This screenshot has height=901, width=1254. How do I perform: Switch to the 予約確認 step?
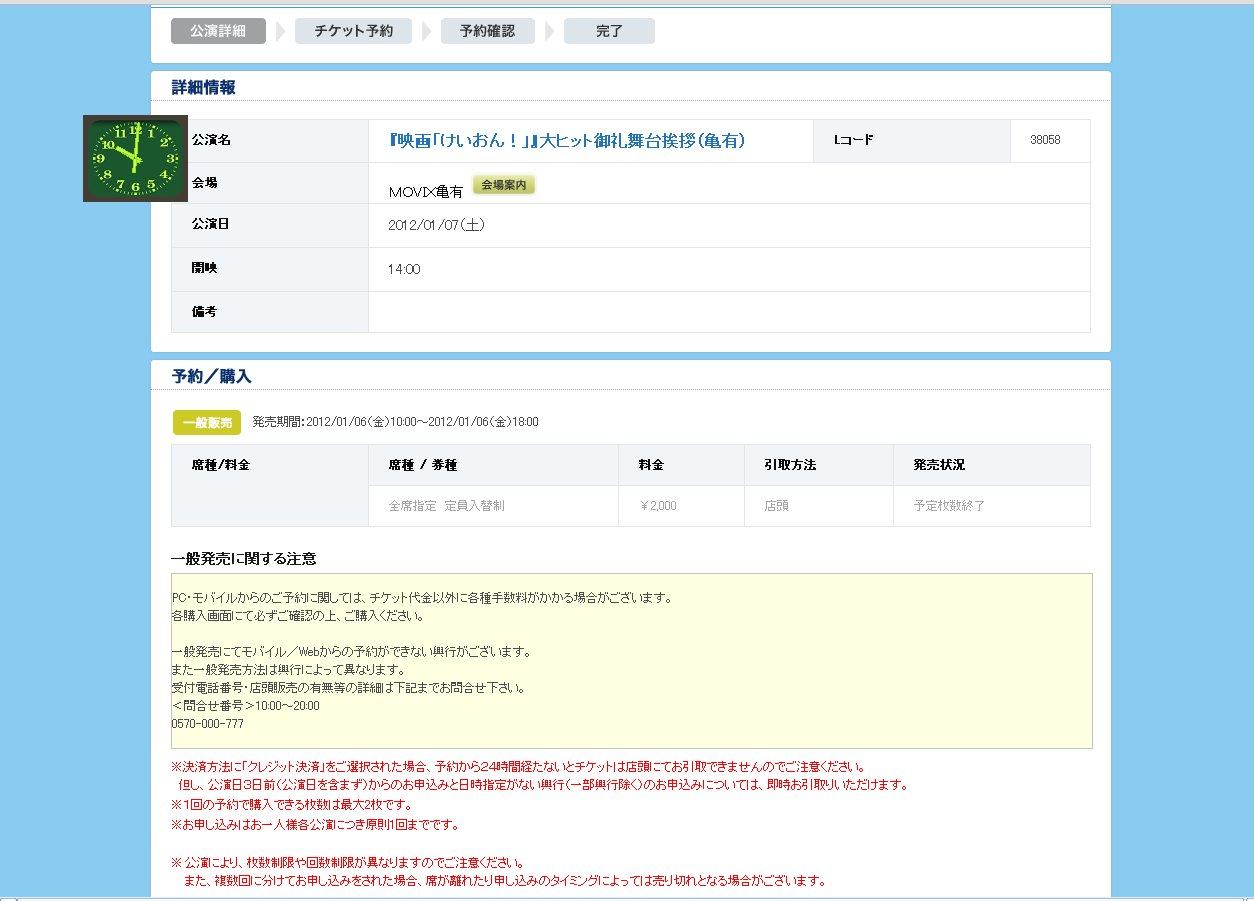(487, 31)
